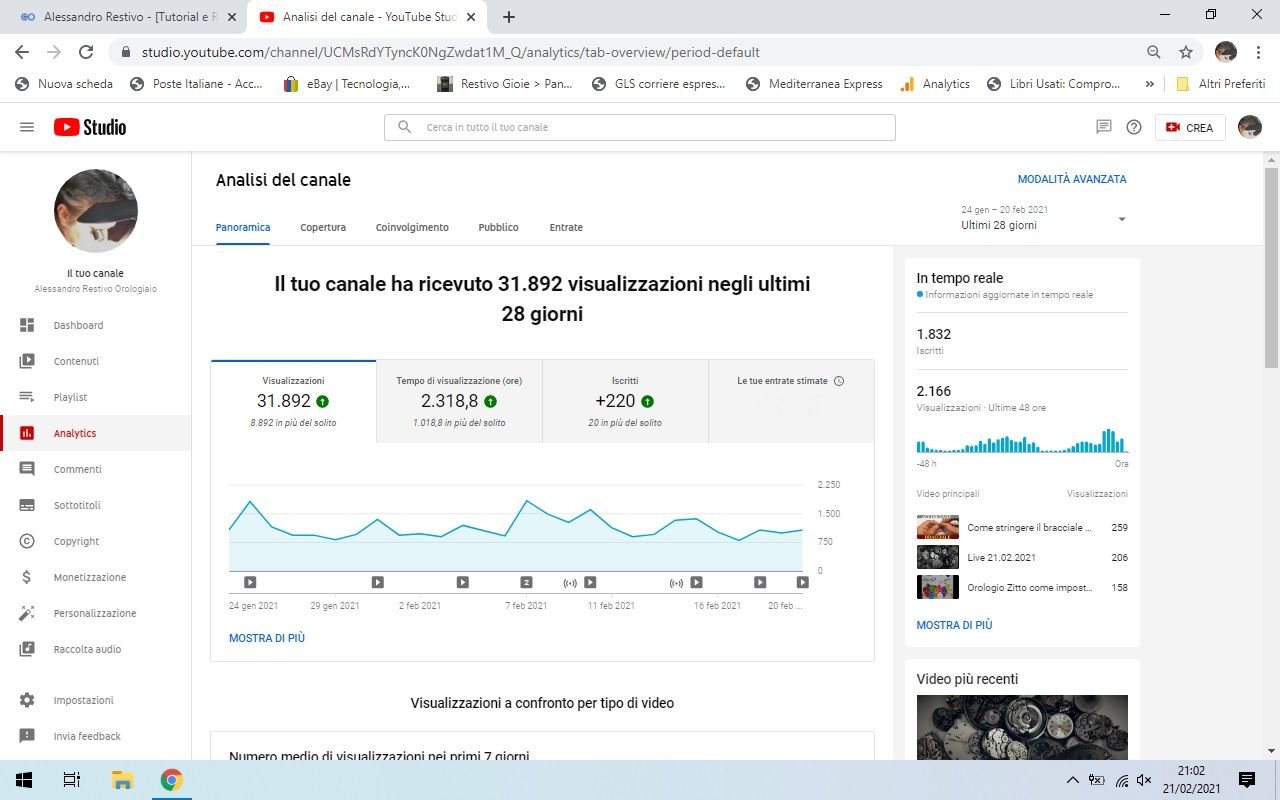Open the help question mark icon
This screenshot has height=800, width=1280.
pyautogui.click(x=1134, y=127)
